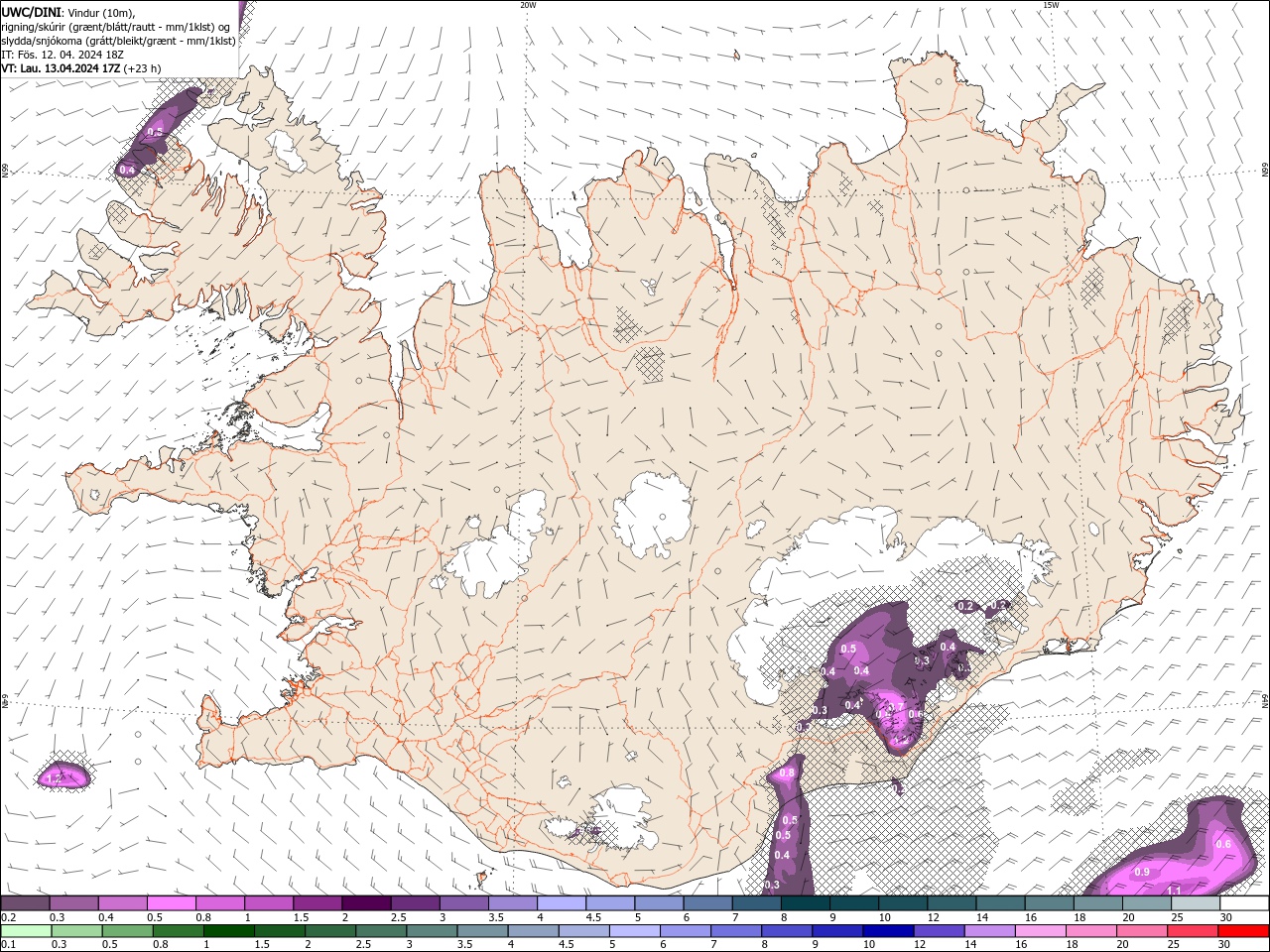This screenshot has width=1270, height=952.
Task: Click white 30 swatch ending the upper scale
Action: 1243,903
